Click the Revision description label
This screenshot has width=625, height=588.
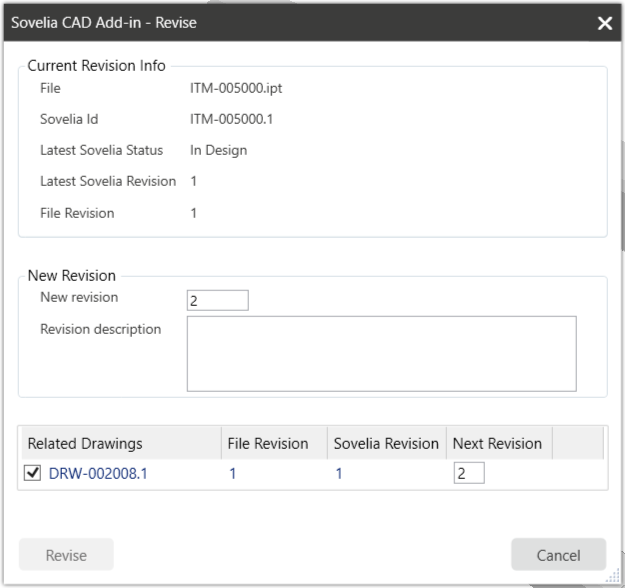pyautogui.click(x=101, y=329)
